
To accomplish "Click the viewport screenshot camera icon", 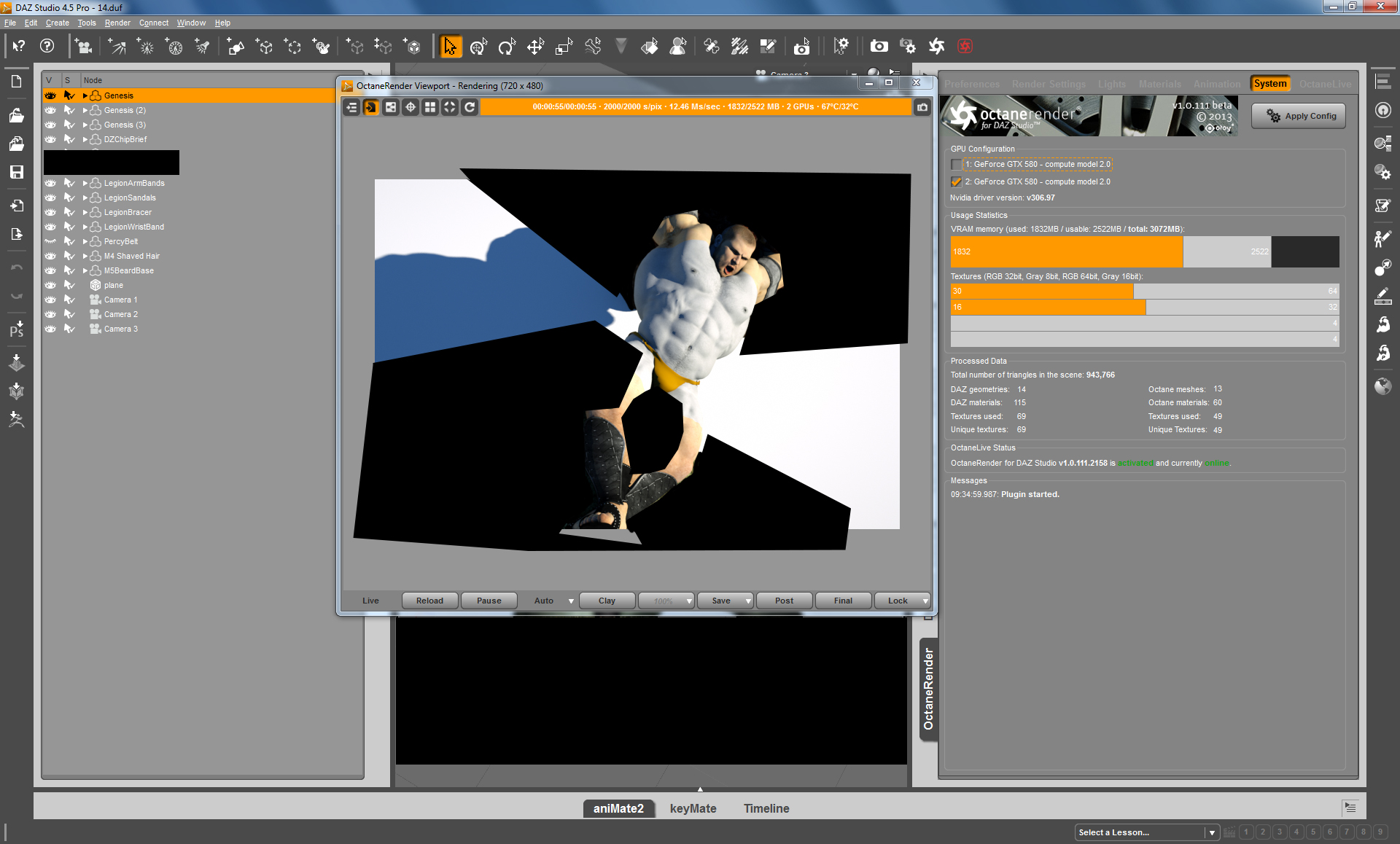I will coord(922,107).
